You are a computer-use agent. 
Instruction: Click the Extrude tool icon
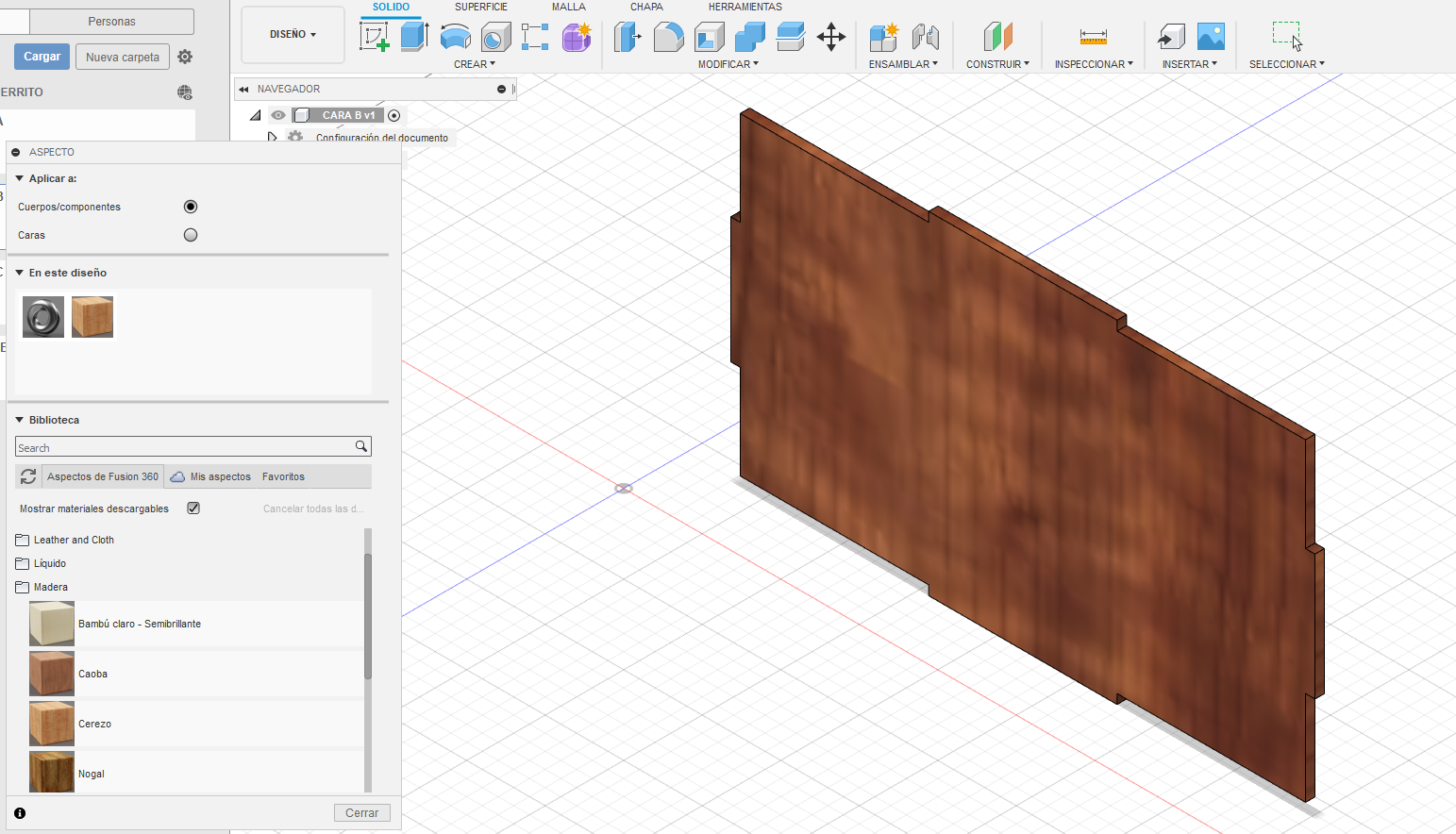click(x=415, y=37)
